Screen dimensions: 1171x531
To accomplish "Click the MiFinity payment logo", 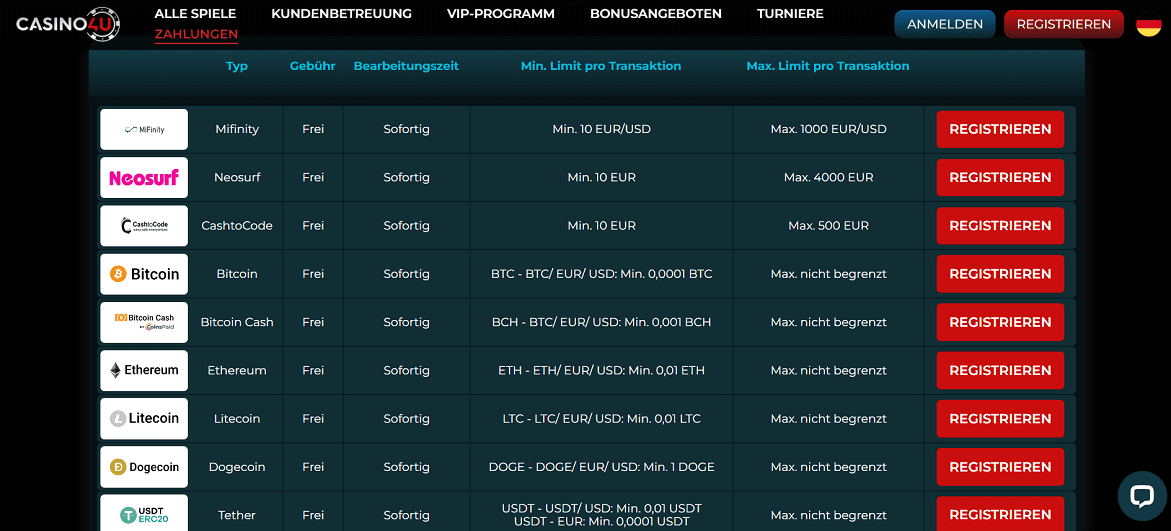I will [x=144, y=130].
